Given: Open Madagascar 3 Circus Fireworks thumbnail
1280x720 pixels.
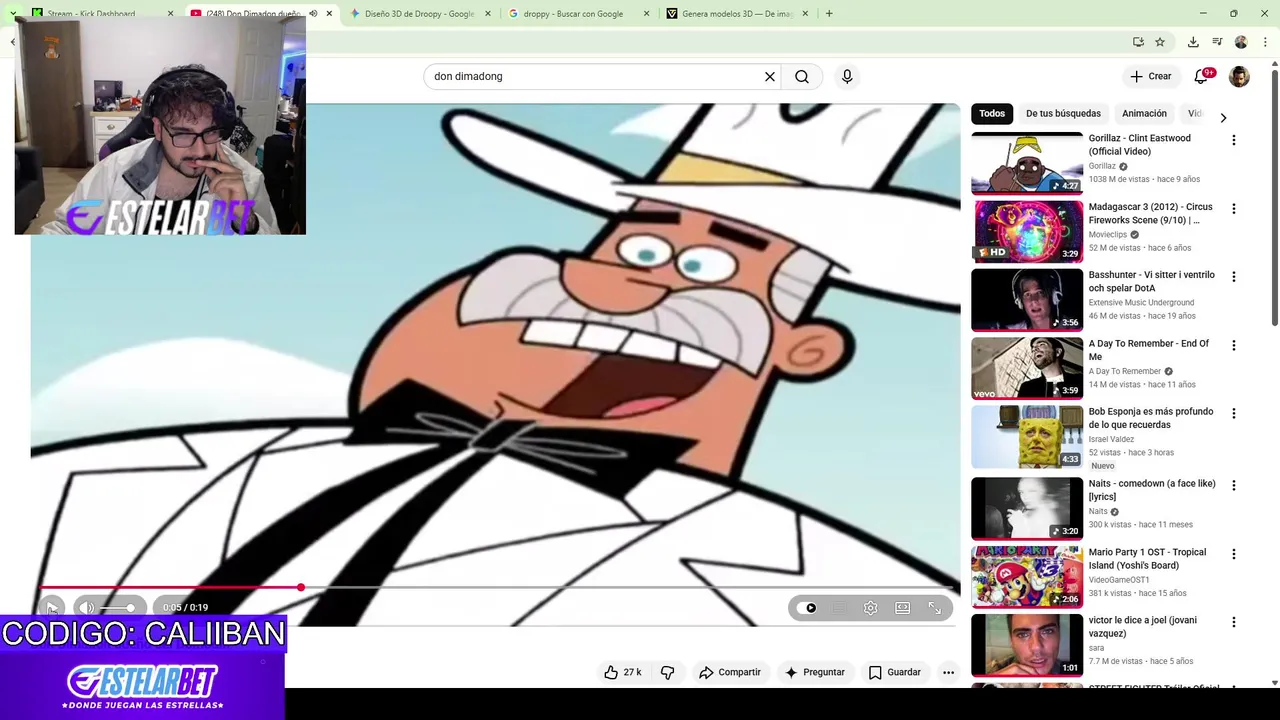Looking at the screenshot, I should coord(1027,231).
